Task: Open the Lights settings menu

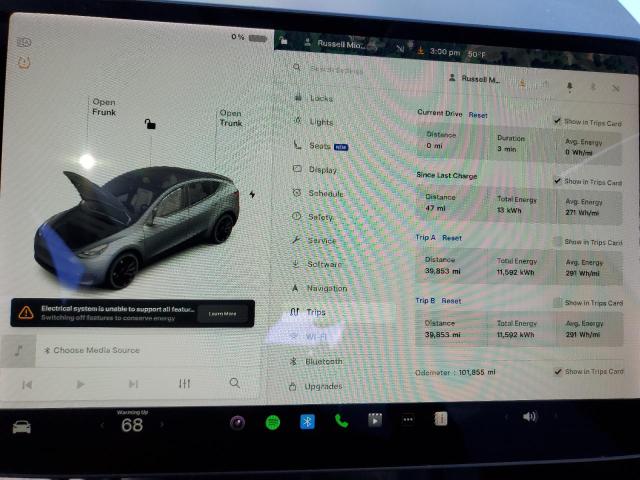Action: [x=313, y=122]
